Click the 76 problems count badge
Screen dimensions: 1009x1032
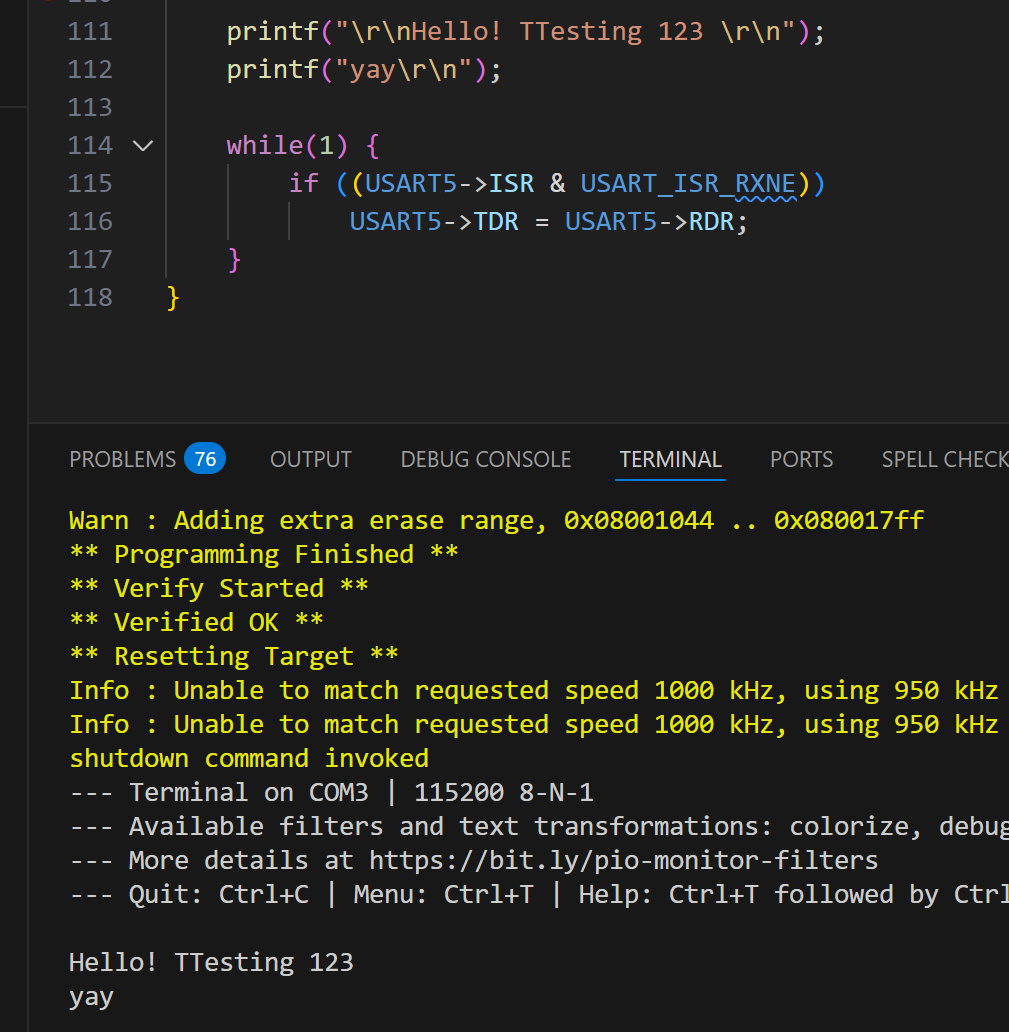point(205,459)
